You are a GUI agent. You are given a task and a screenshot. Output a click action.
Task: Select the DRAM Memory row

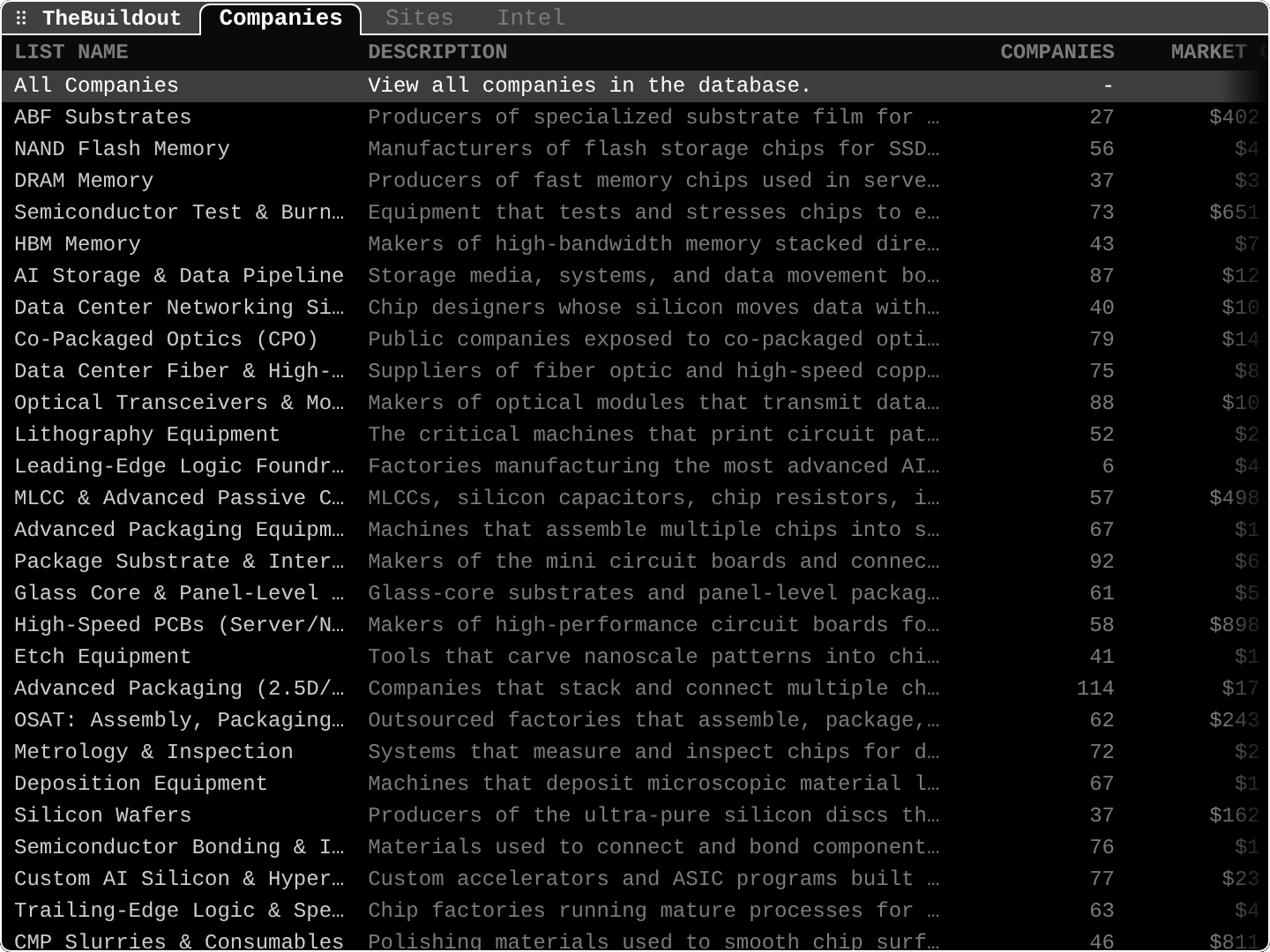click(635, 181)
